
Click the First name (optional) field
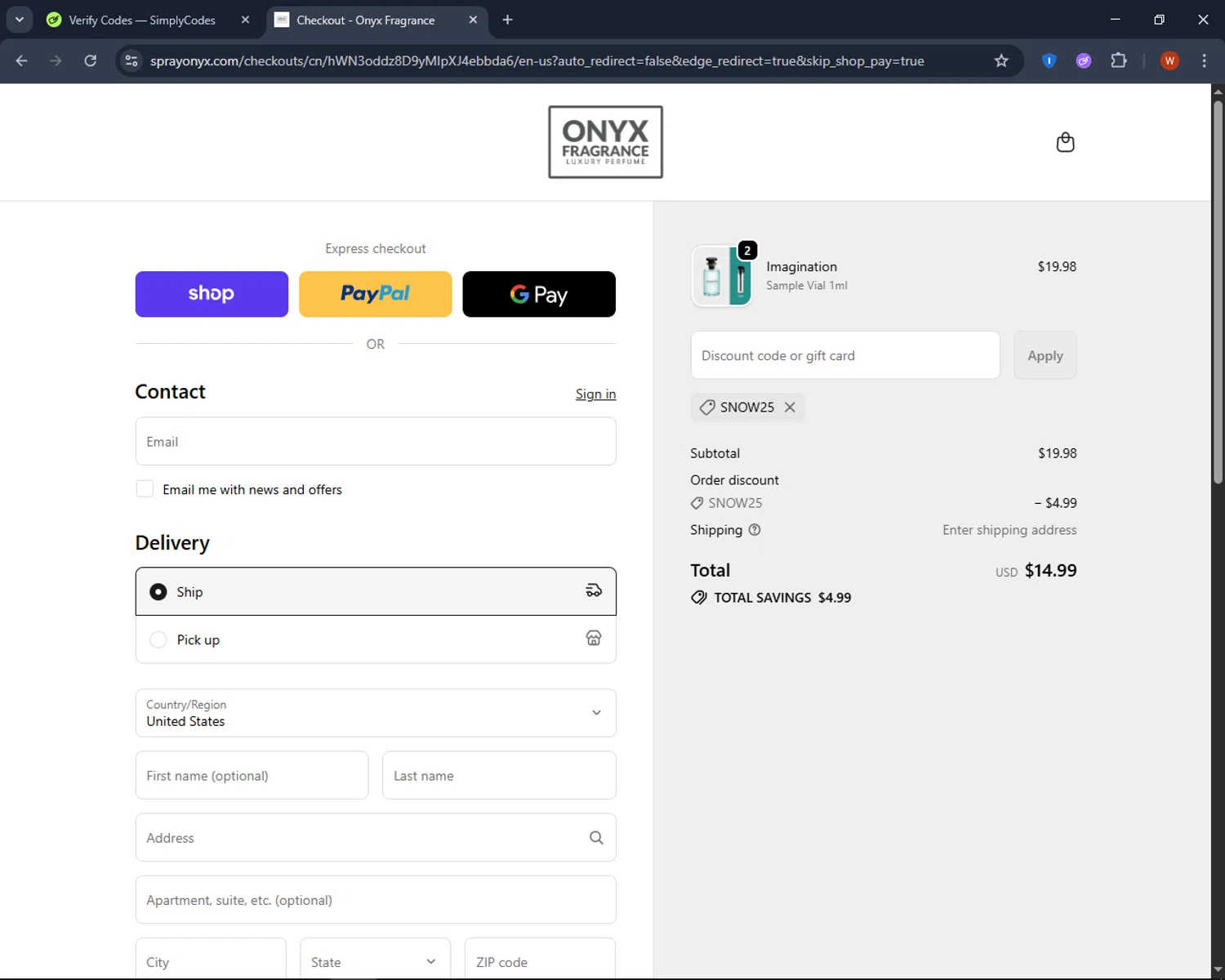(252, 775)
